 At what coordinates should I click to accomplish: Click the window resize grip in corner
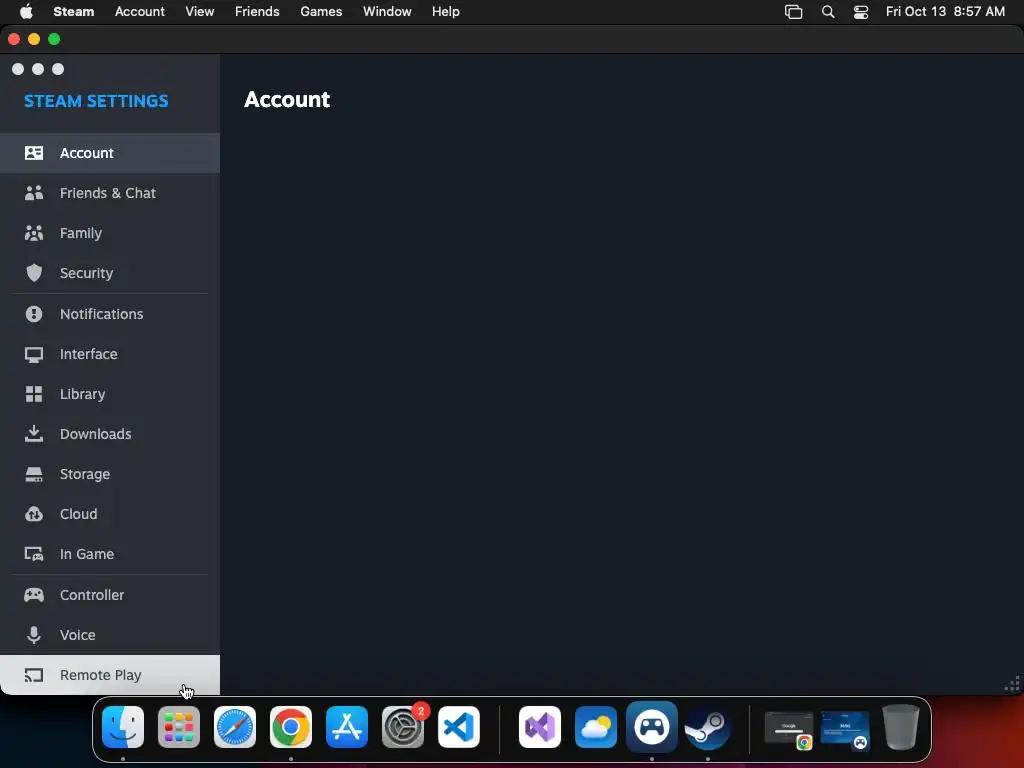tap(1012, 684)
